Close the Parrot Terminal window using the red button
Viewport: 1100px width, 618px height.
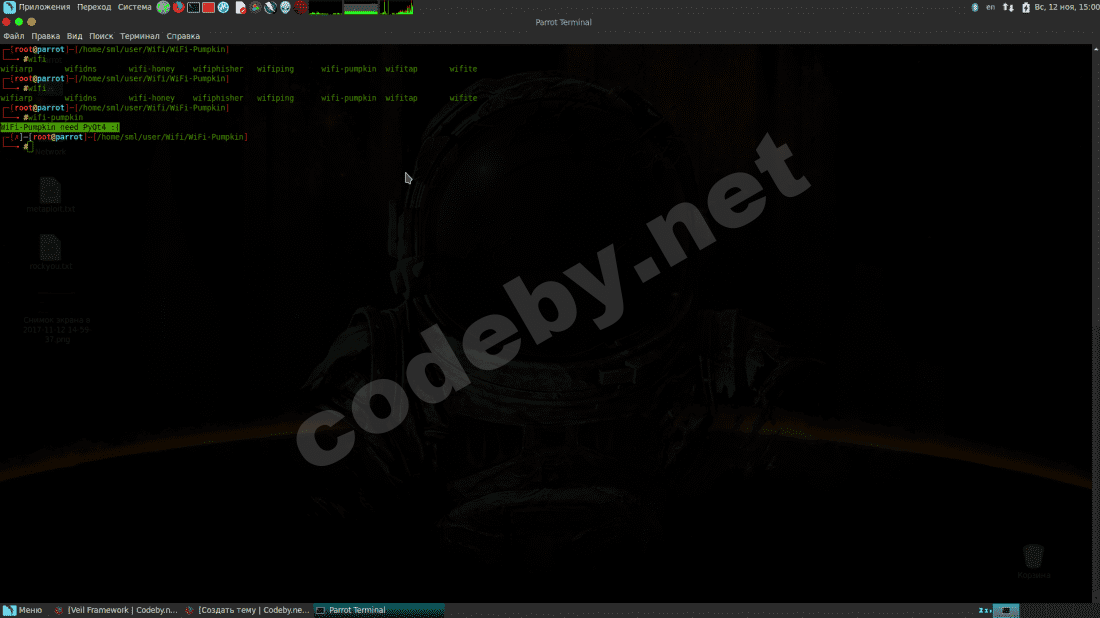pyautogui.click(x=6, y=22)
